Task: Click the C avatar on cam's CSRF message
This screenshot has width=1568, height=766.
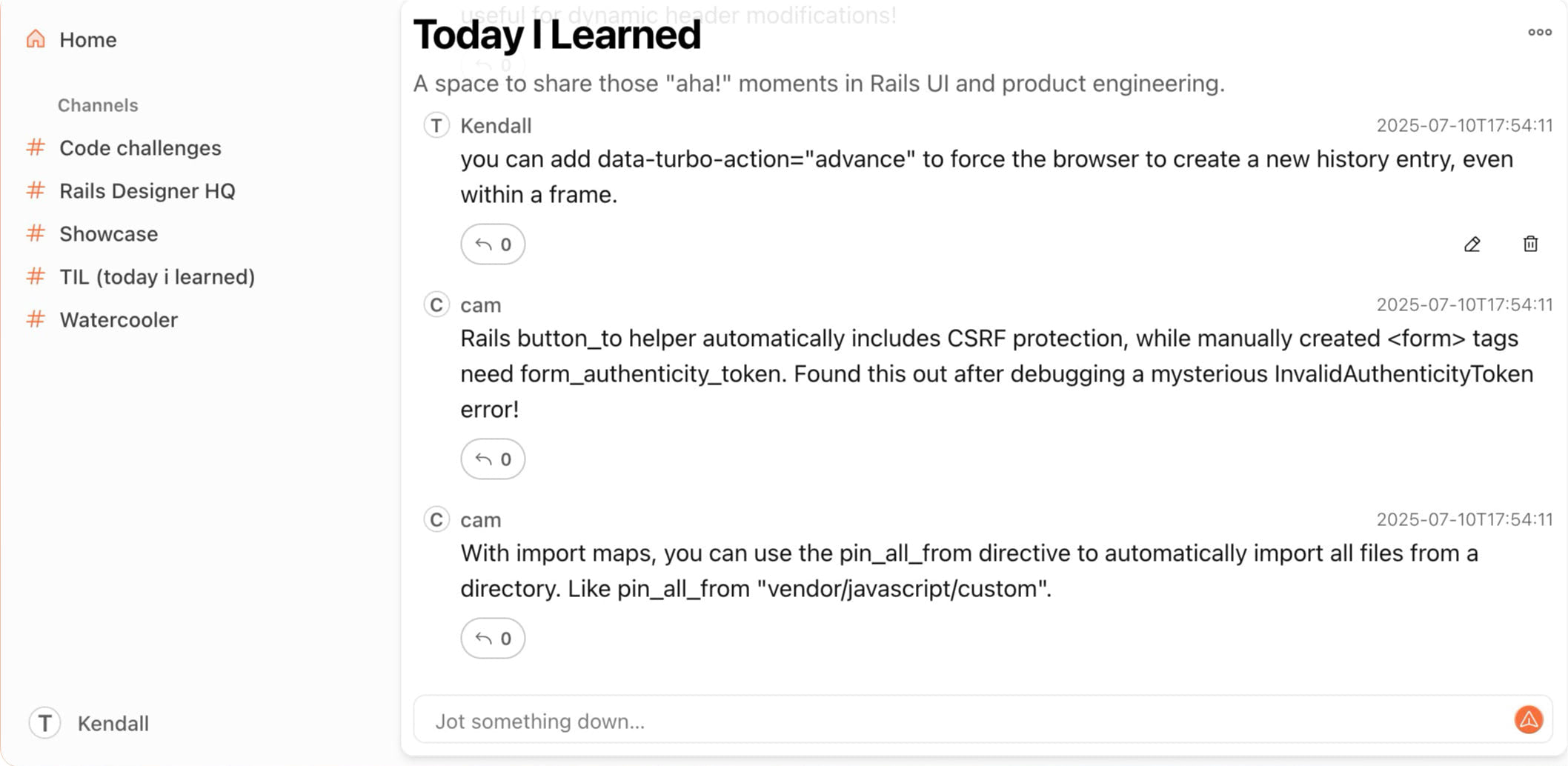Action: click(x=436, y=304)
